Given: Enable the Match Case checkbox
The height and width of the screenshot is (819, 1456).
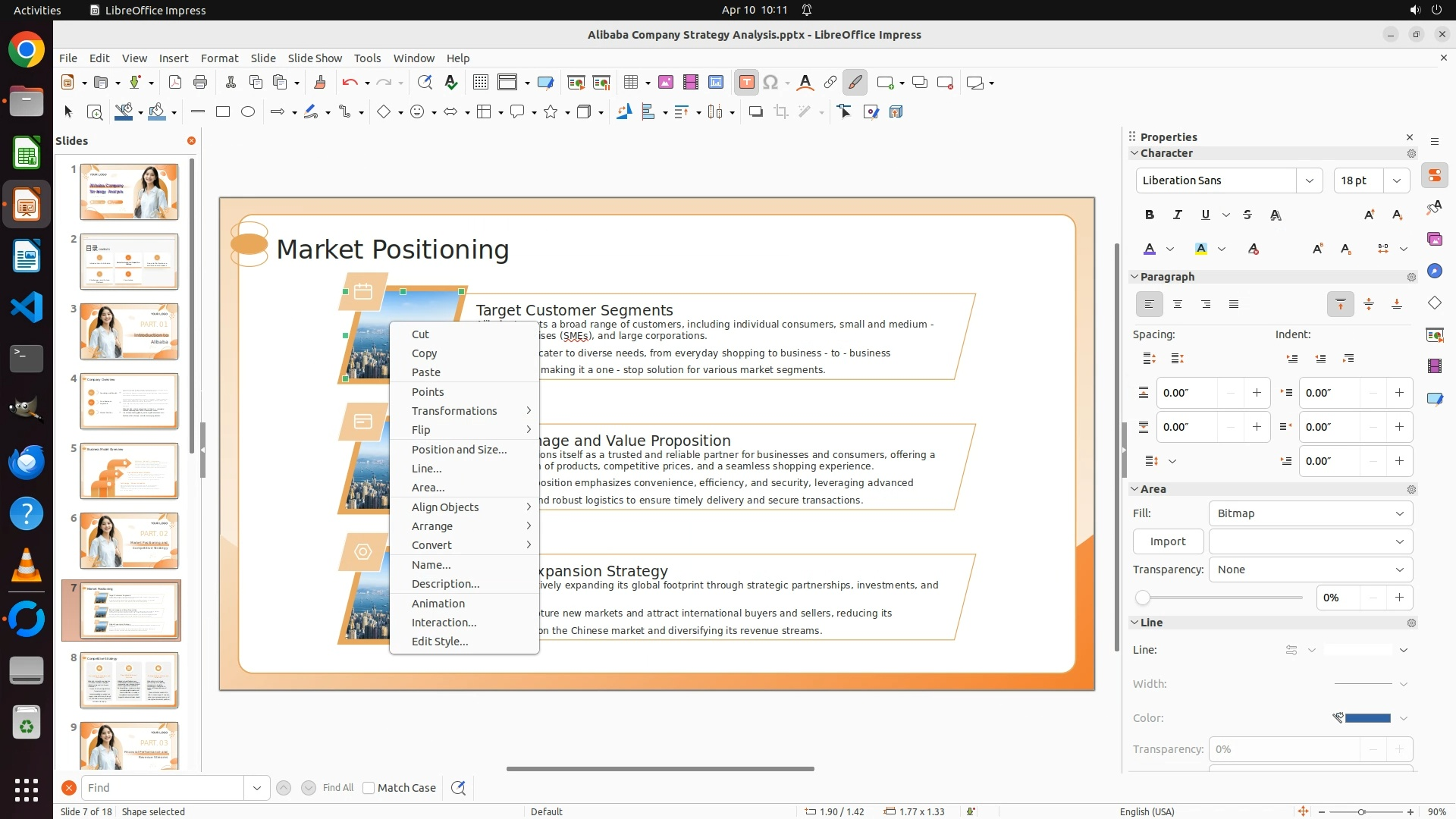Looking at the screenshot, I should click(369, 788).
